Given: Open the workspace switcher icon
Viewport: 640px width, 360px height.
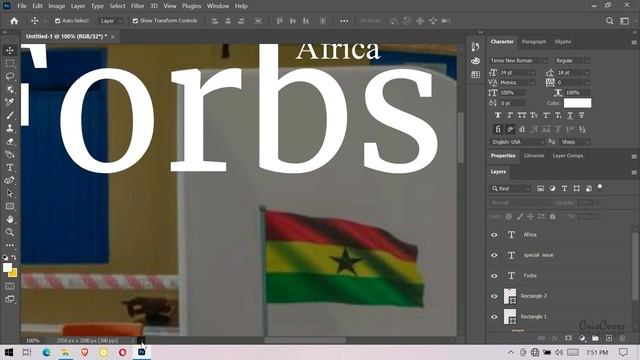Looking at the screenshot, I should pyautogui.click(x=624, y=21).
